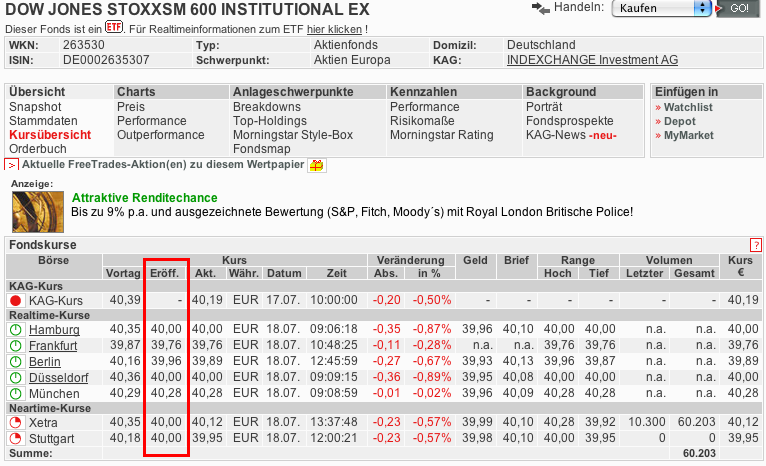Screen dimensions: 766x466
Task: Open the FreeTrades gift icon
Action: tap(317, 166)
